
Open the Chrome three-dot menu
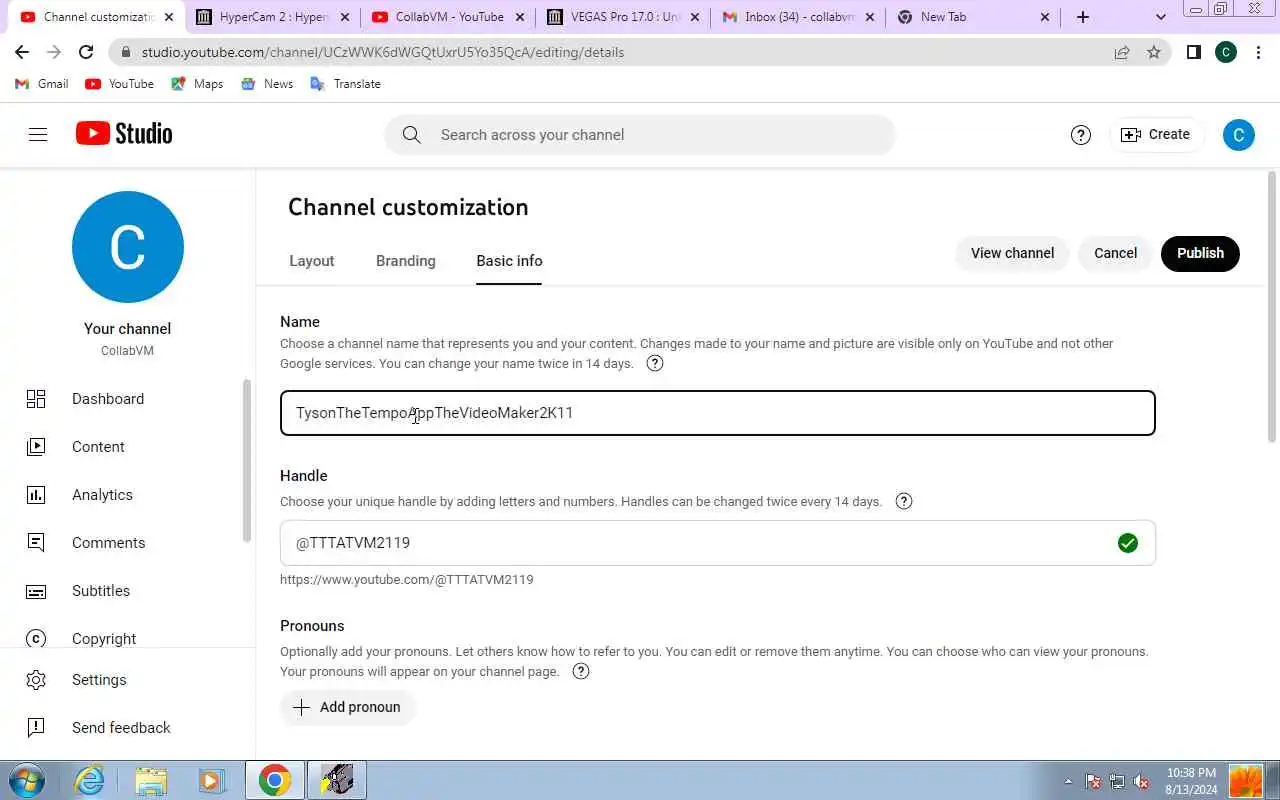click(1259, 52)
